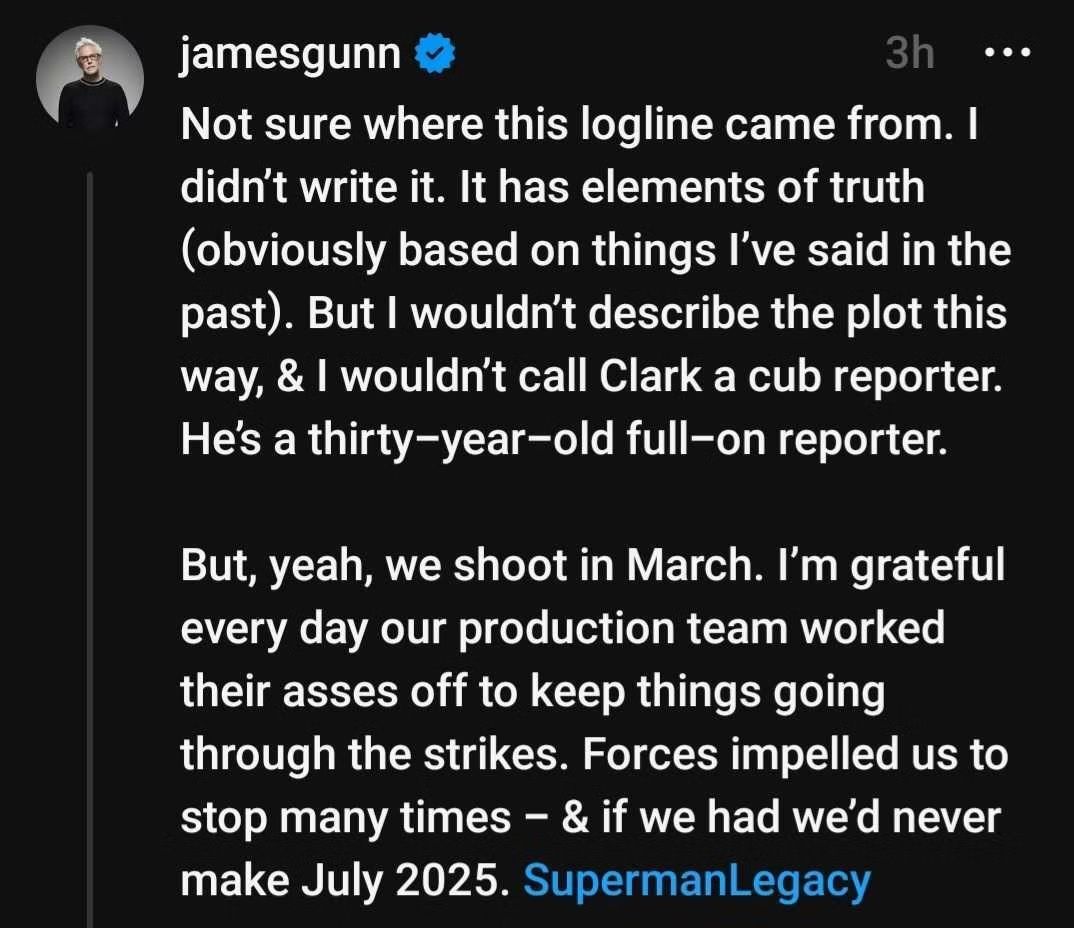The image size is (1074, 928).
Task: Click the line "their asses off to keep things going"
Action: tap(533, 692)
